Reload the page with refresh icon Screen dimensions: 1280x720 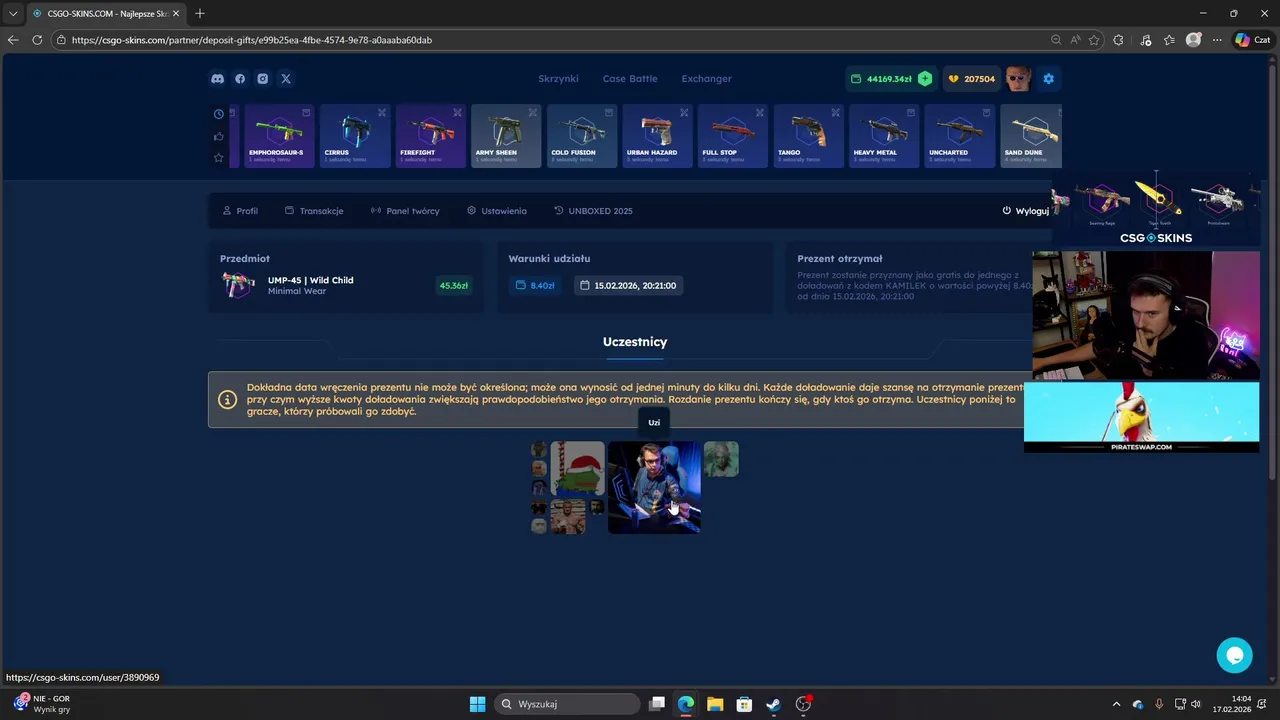click(37, 40)
